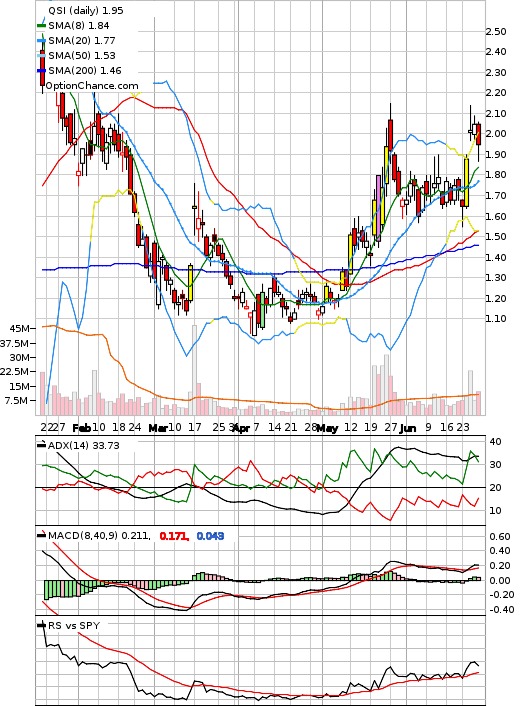
Task: Click the 21 date label in April
Action: pyautogui.click(x=291, y=427)
